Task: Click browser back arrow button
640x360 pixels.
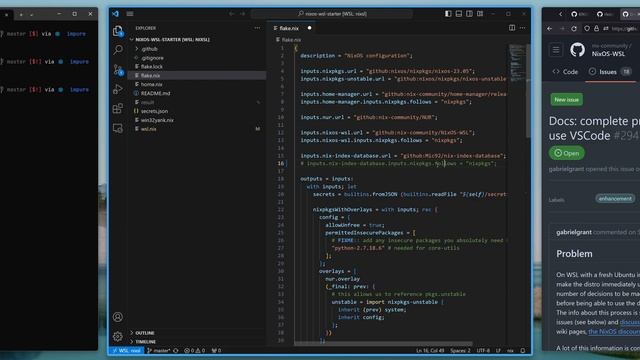Action: [x=550, y=29]
